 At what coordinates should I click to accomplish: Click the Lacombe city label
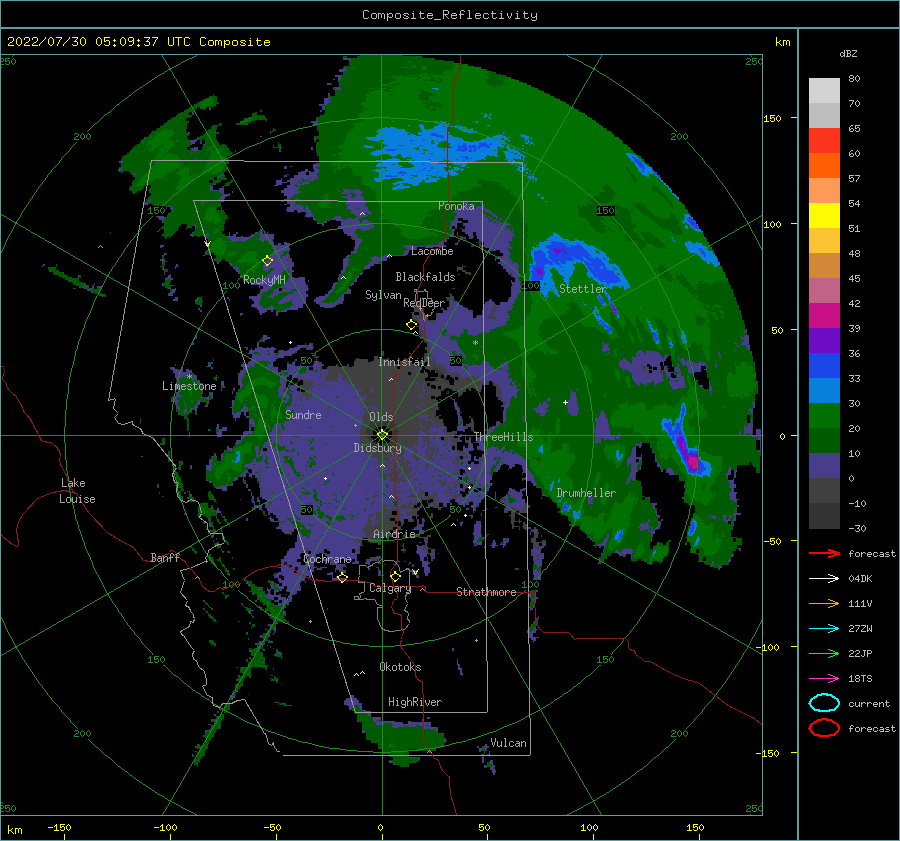[432, 251]
